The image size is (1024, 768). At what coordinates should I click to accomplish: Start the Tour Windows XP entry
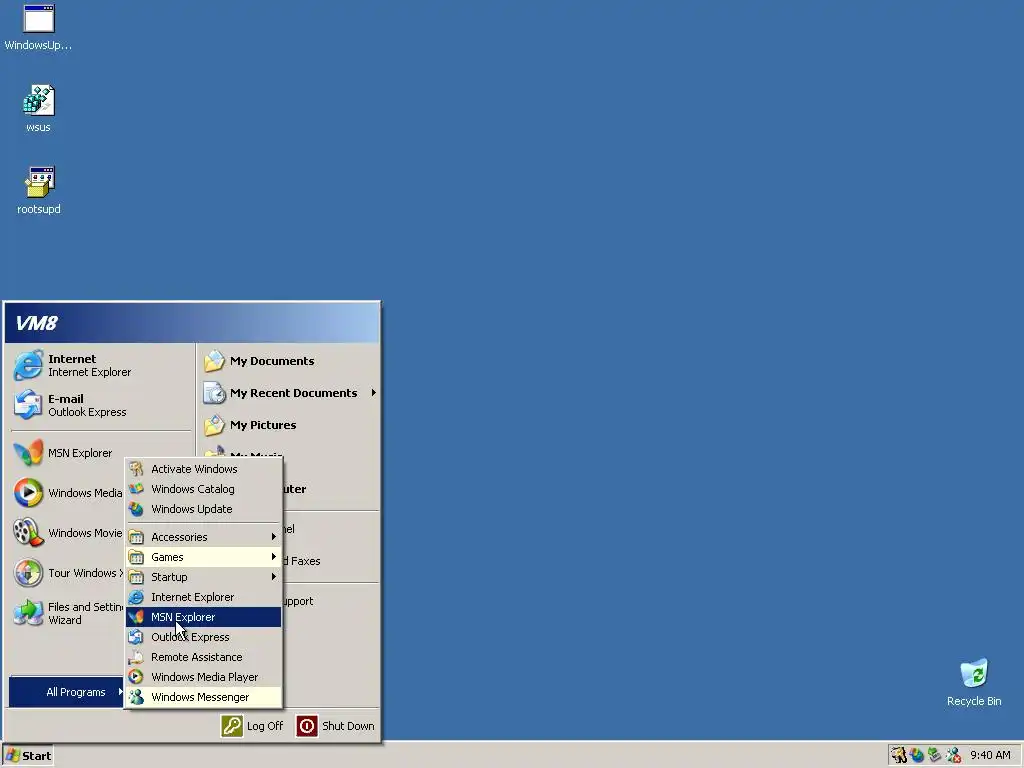tap(68, 573)
